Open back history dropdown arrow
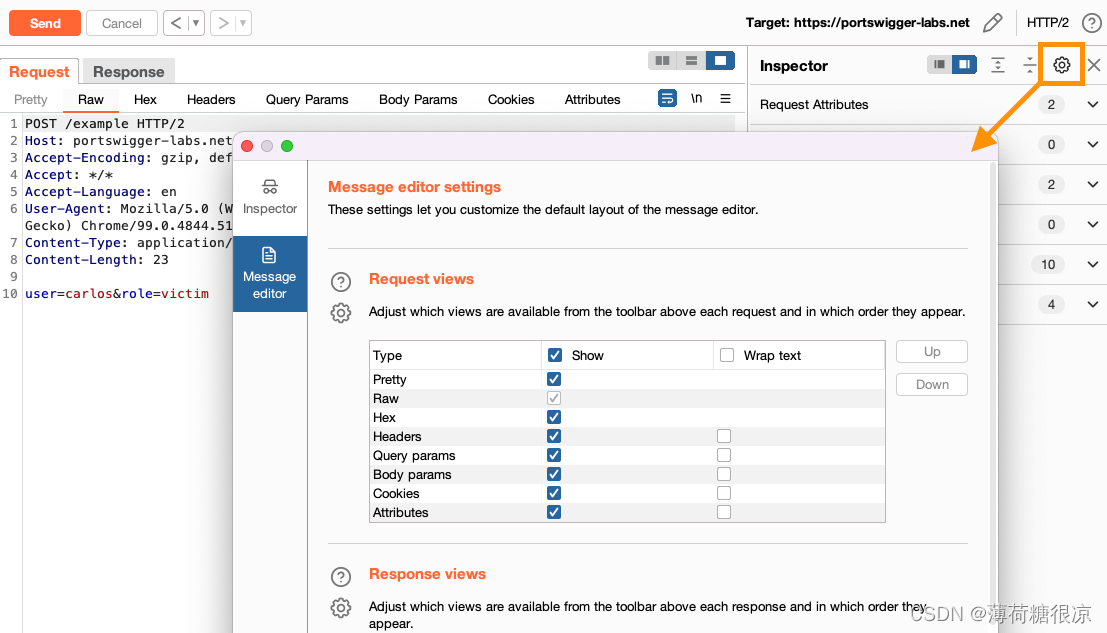Screen dimensions: 1107x633 (196, 23)
